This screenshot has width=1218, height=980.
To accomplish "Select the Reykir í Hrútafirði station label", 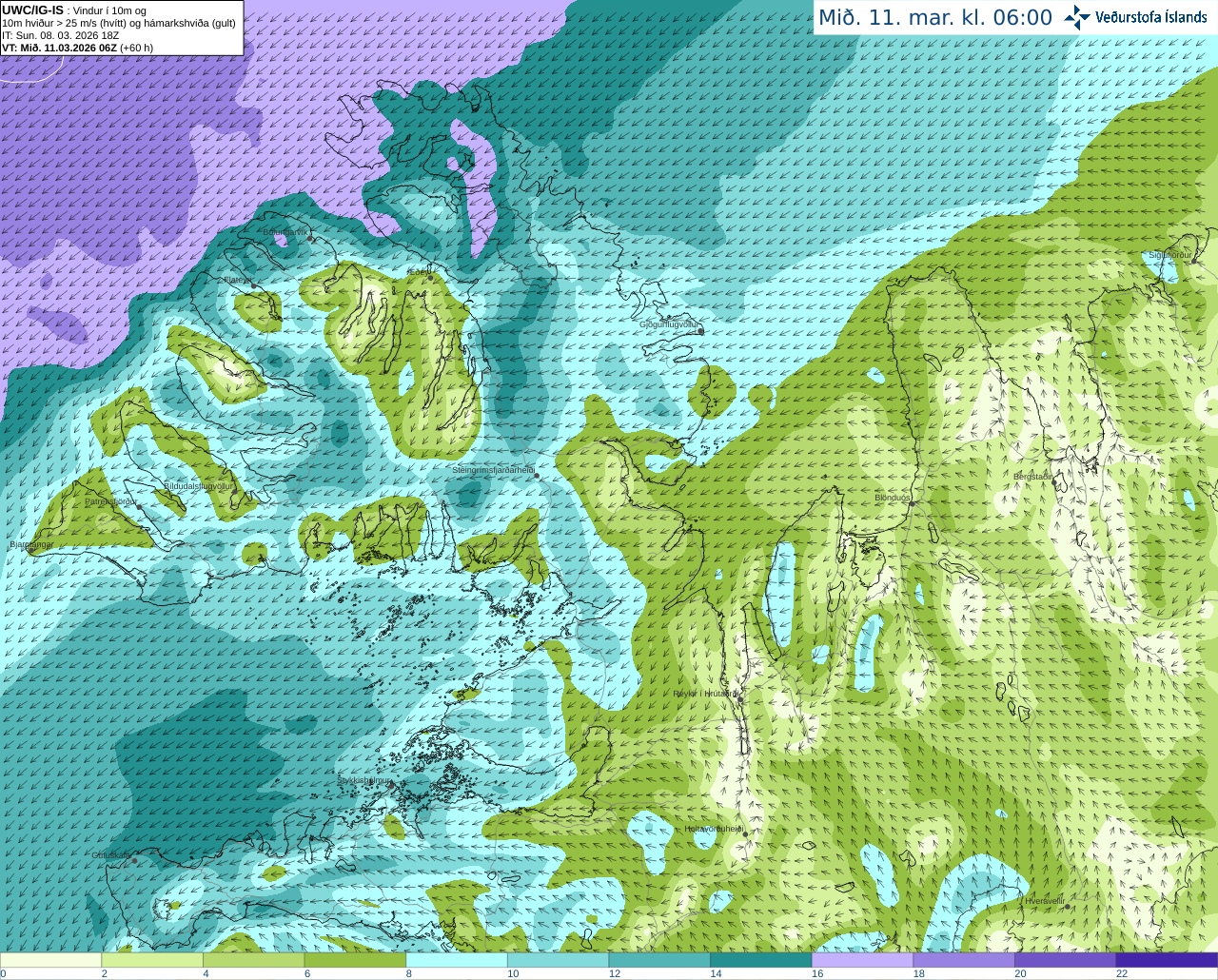I will pyautogui.click(x=707, y=694).
